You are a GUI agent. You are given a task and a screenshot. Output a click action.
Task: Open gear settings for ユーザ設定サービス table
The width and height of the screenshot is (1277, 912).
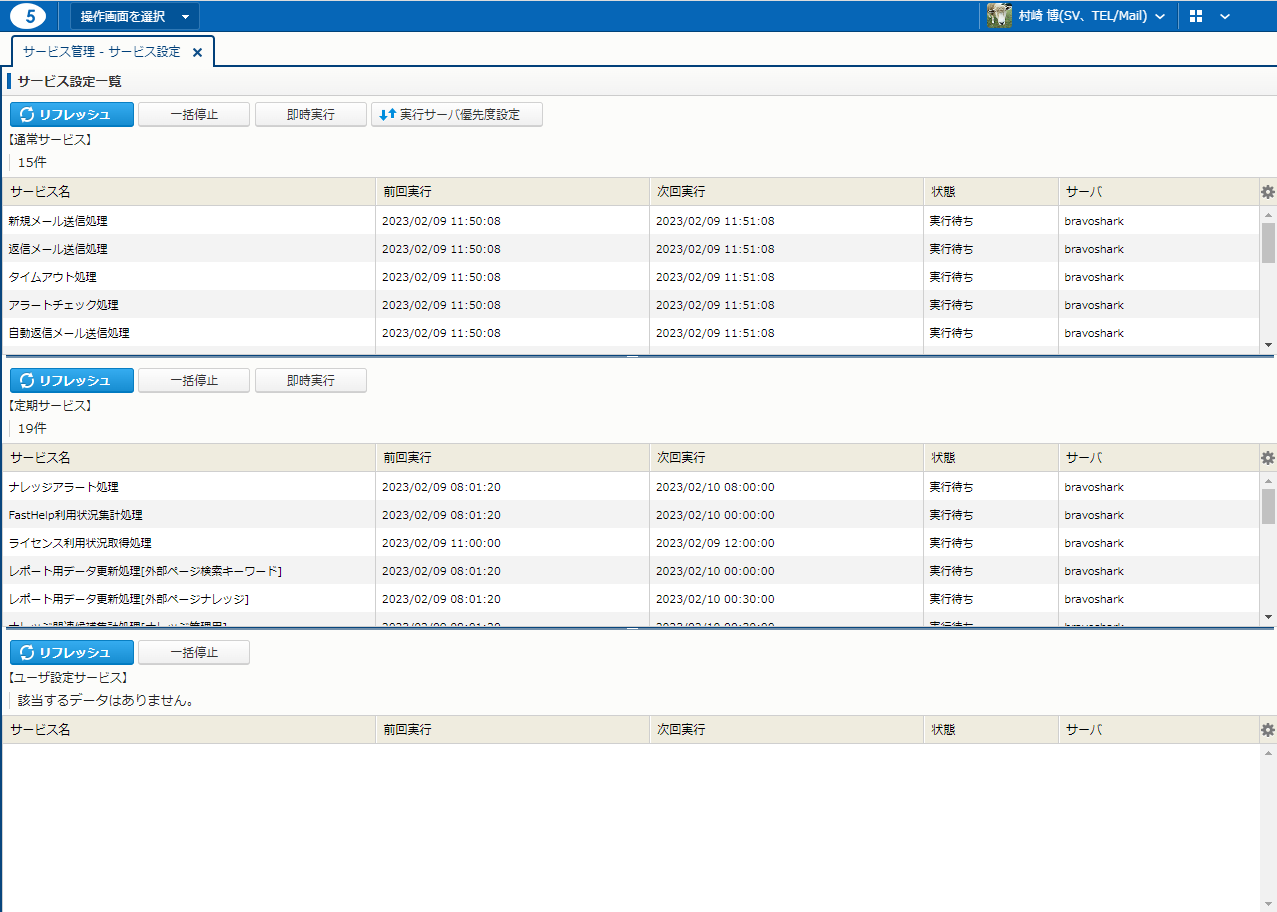point(1268,730)
